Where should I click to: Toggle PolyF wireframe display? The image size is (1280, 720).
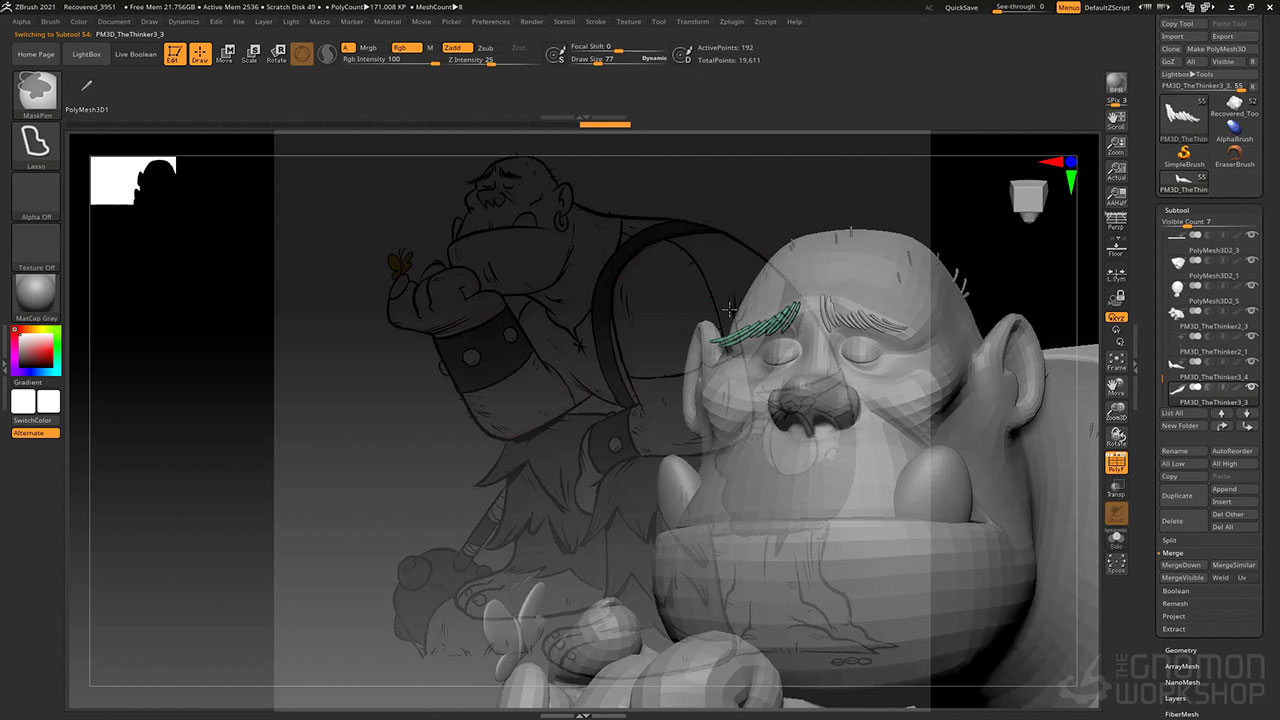[x=1116, y=463]
